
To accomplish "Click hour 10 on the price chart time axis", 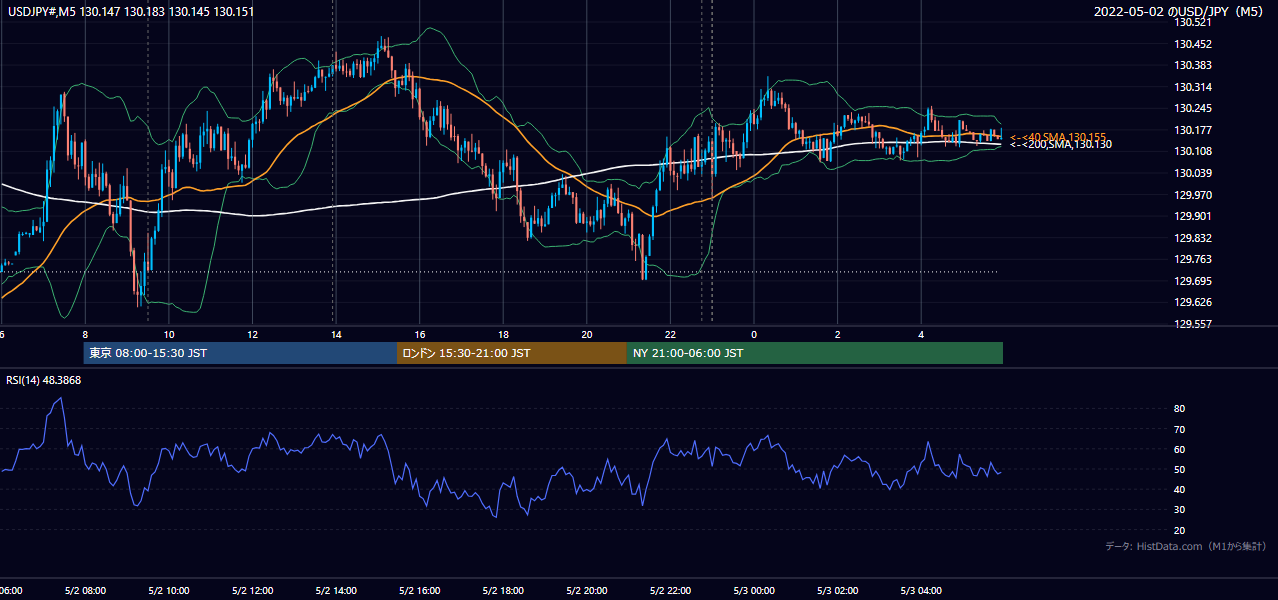I will point(169,334).
